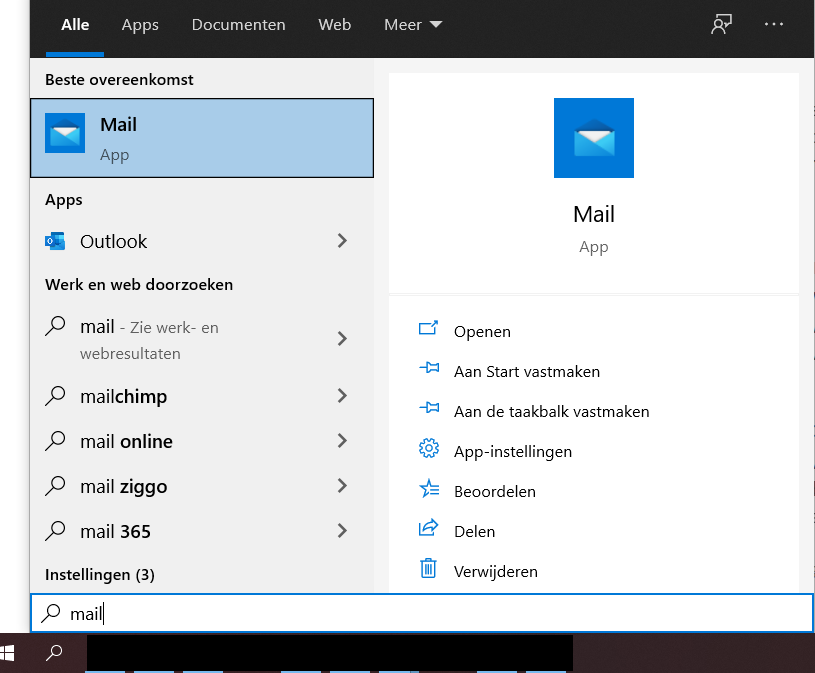
Task: Click the Delen share icon
Action: 428,530
